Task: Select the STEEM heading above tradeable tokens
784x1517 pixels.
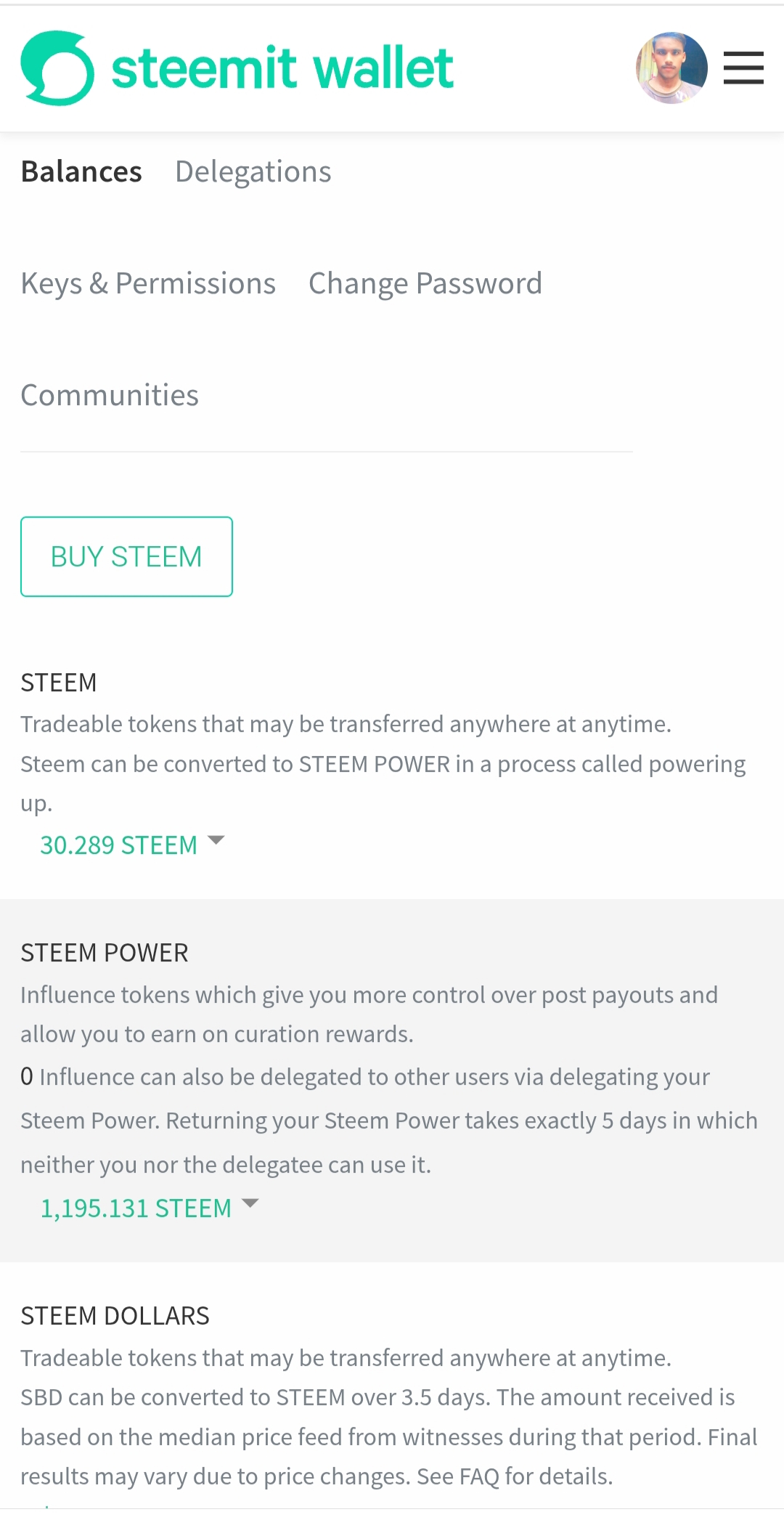Action: point(59,683)
